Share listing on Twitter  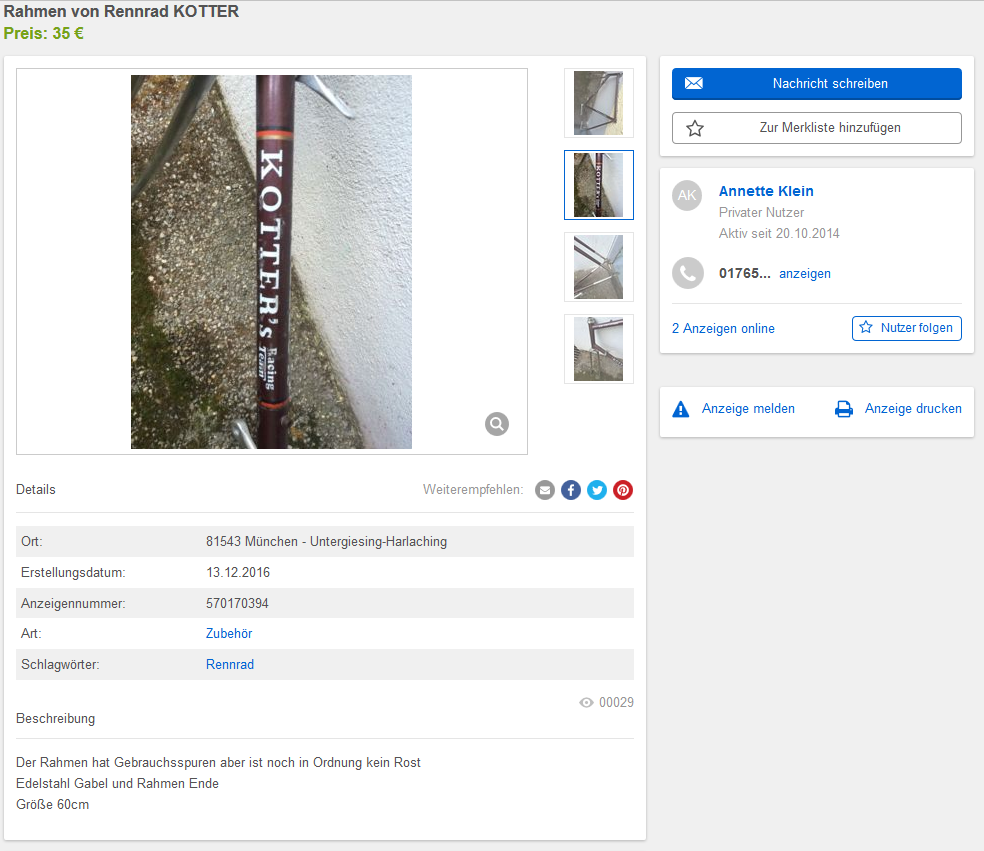[597, 490]
